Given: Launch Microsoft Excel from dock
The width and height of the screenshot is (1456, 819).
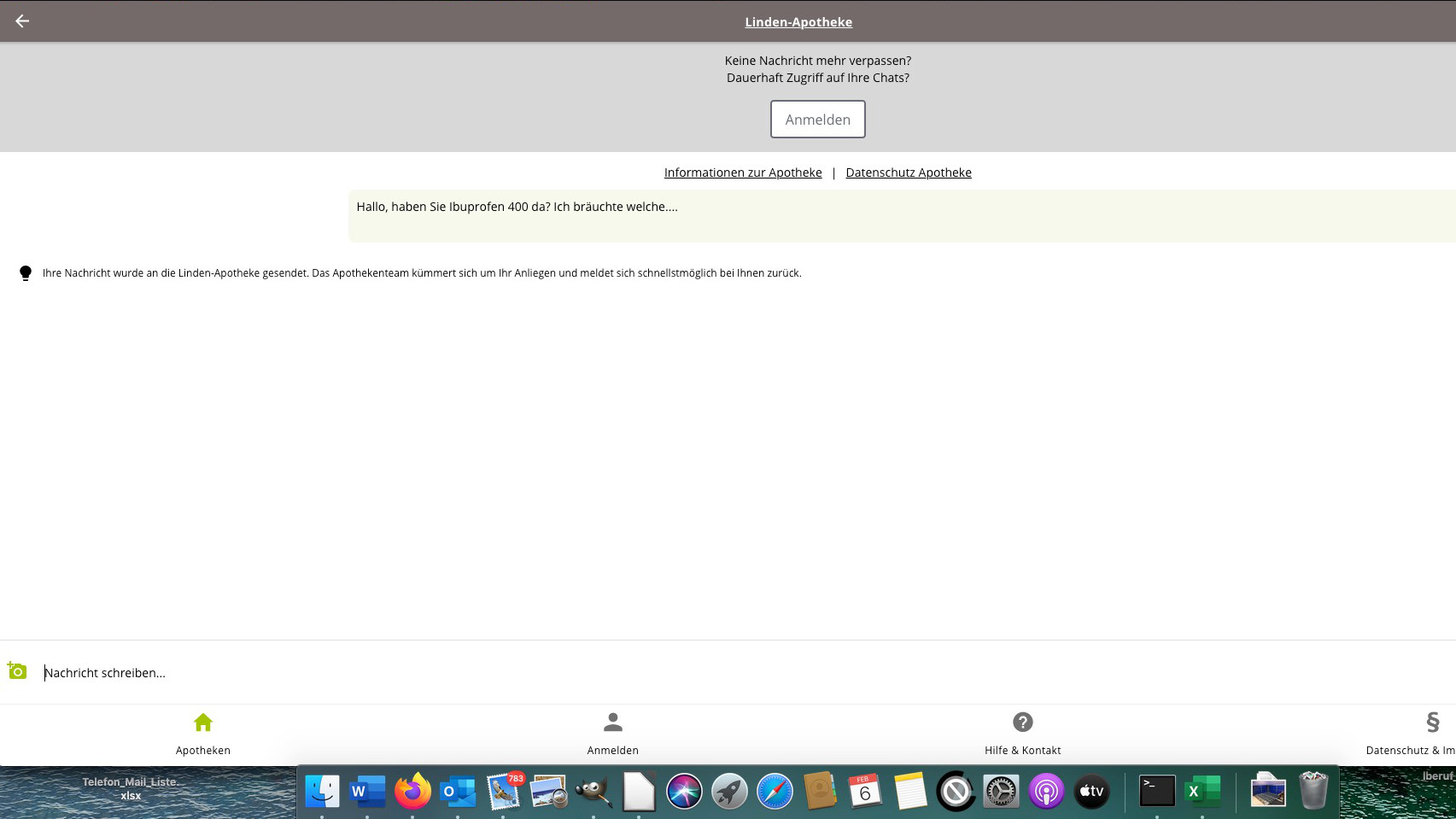Looking at the screenshot, I should pos(1202,792).
